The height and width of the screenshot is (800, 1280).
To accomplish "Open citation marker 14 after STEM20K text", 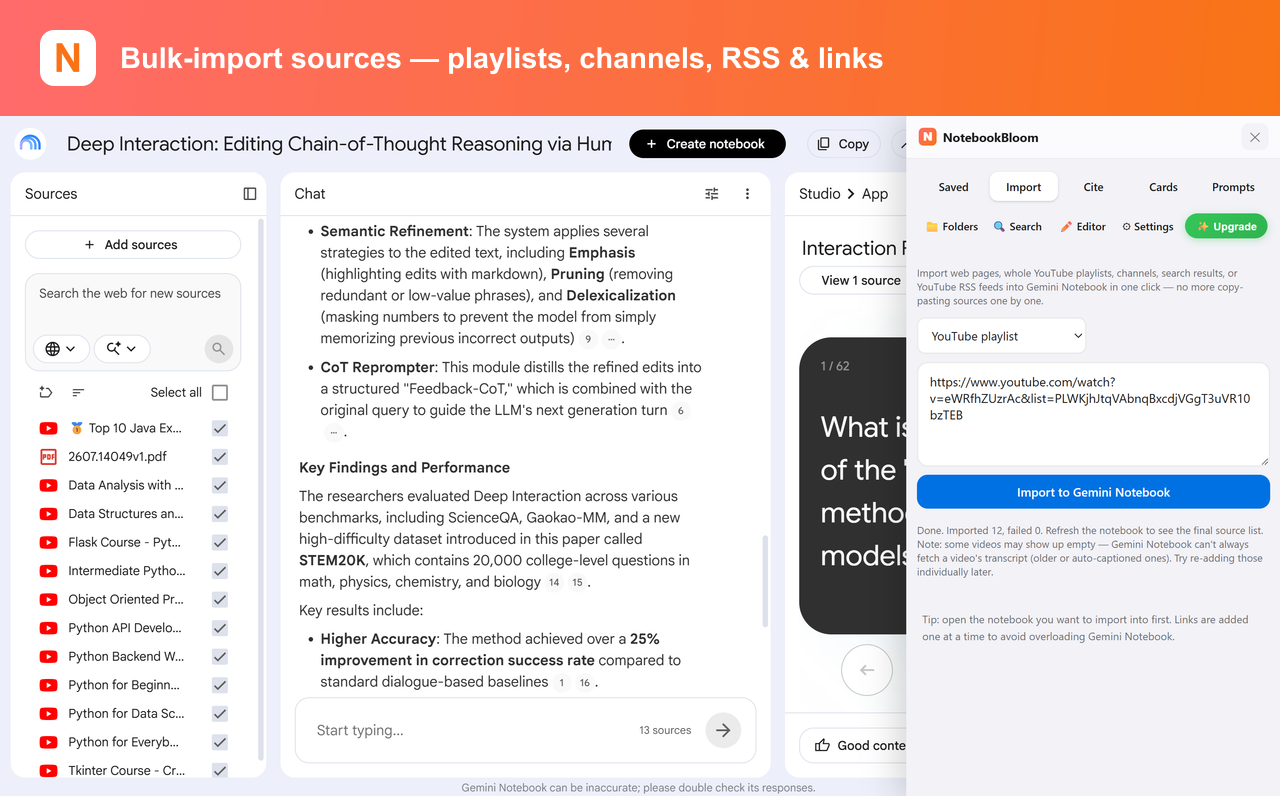I will (x=554, y=582).
